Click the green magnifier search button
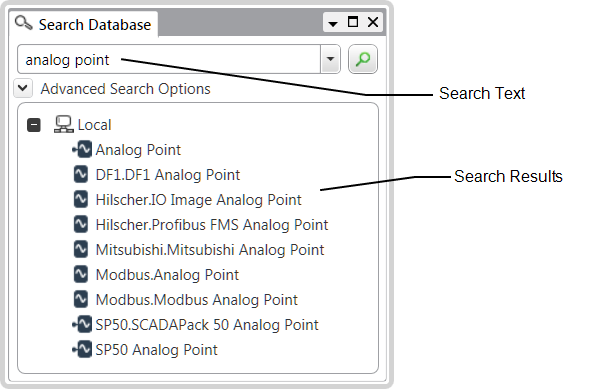The width and height of the screenshot is (614, 389). pos(363,59)
